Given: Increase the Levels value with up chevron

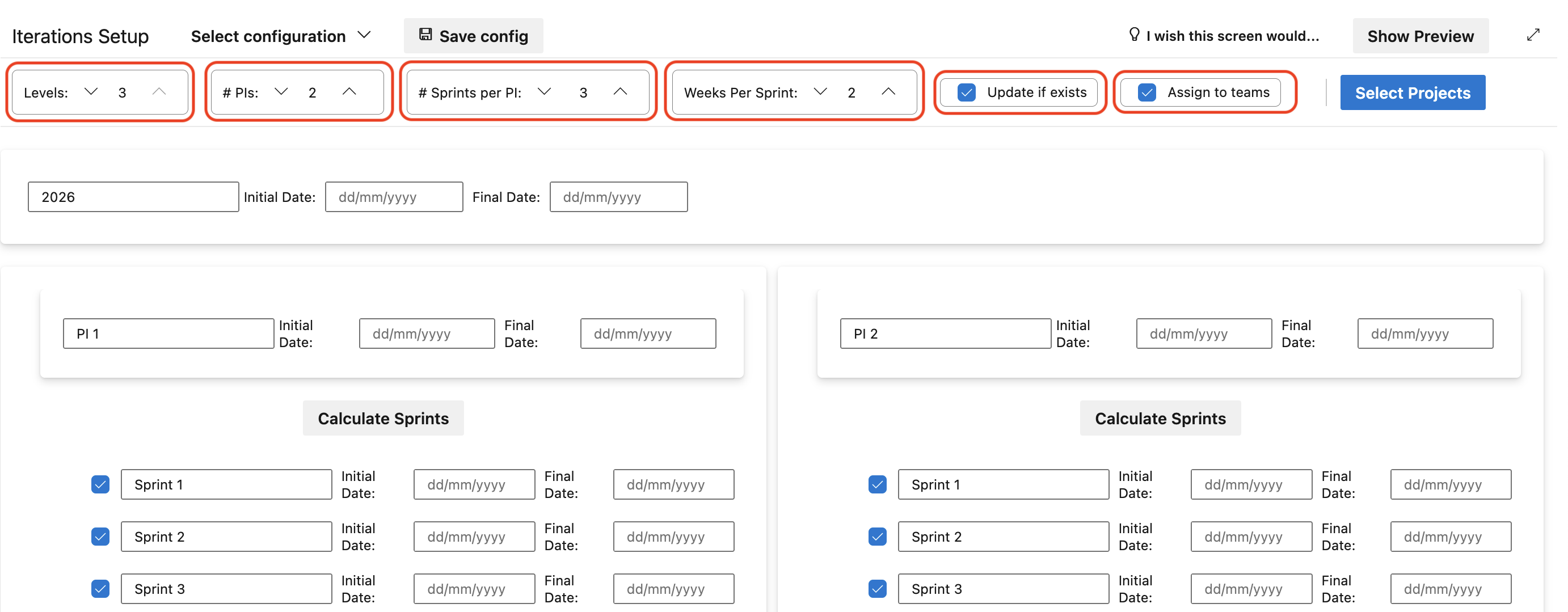Looking at the screenshot, I should point(159,92).
